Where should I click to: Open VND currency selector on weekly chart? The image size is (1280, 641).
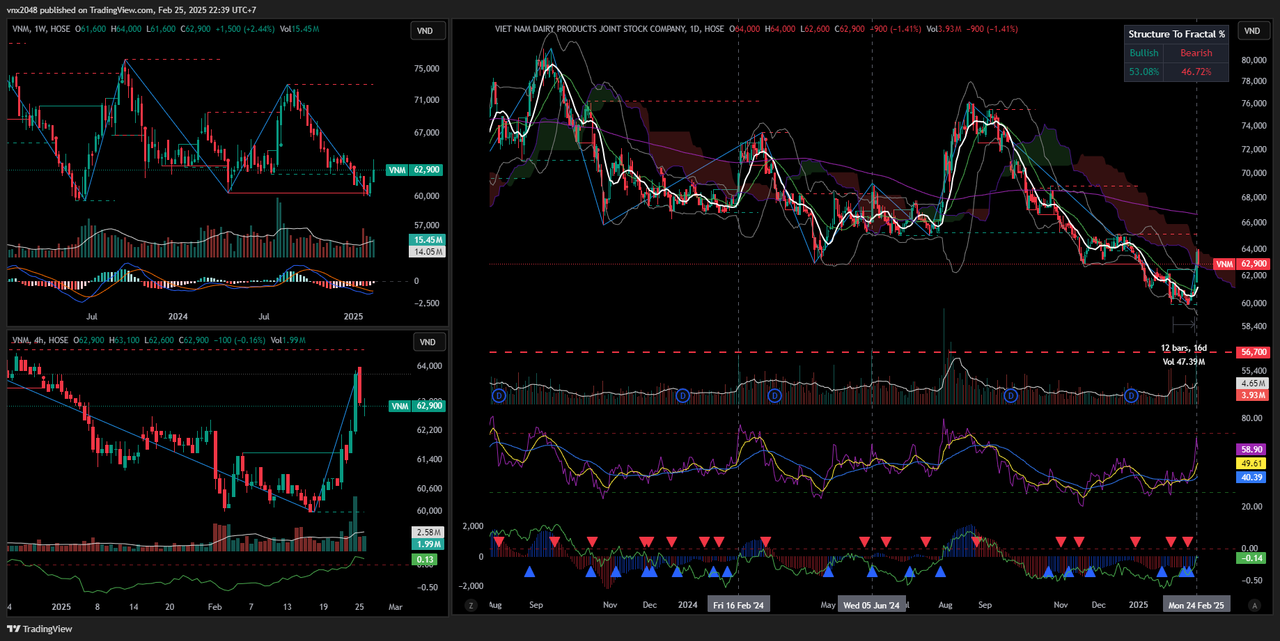426,31
